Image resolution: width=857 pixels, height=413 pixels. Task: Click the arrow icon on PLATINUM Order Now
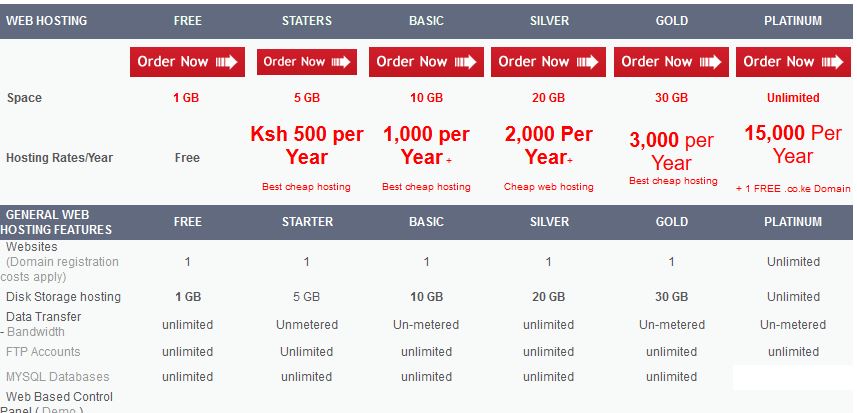(832, 62)
